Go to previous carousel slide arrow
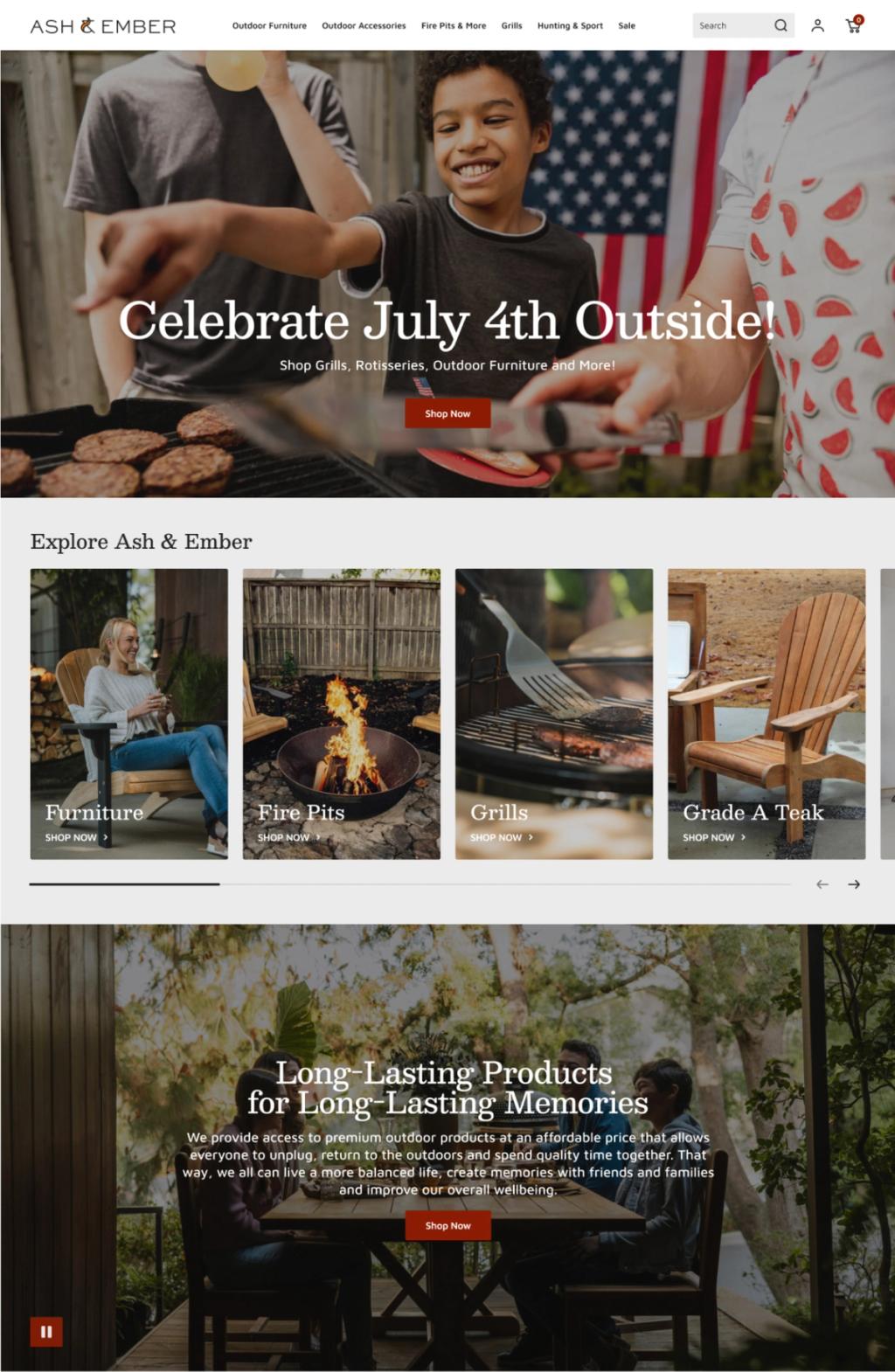895x1372 pixels. pos(822,884)
